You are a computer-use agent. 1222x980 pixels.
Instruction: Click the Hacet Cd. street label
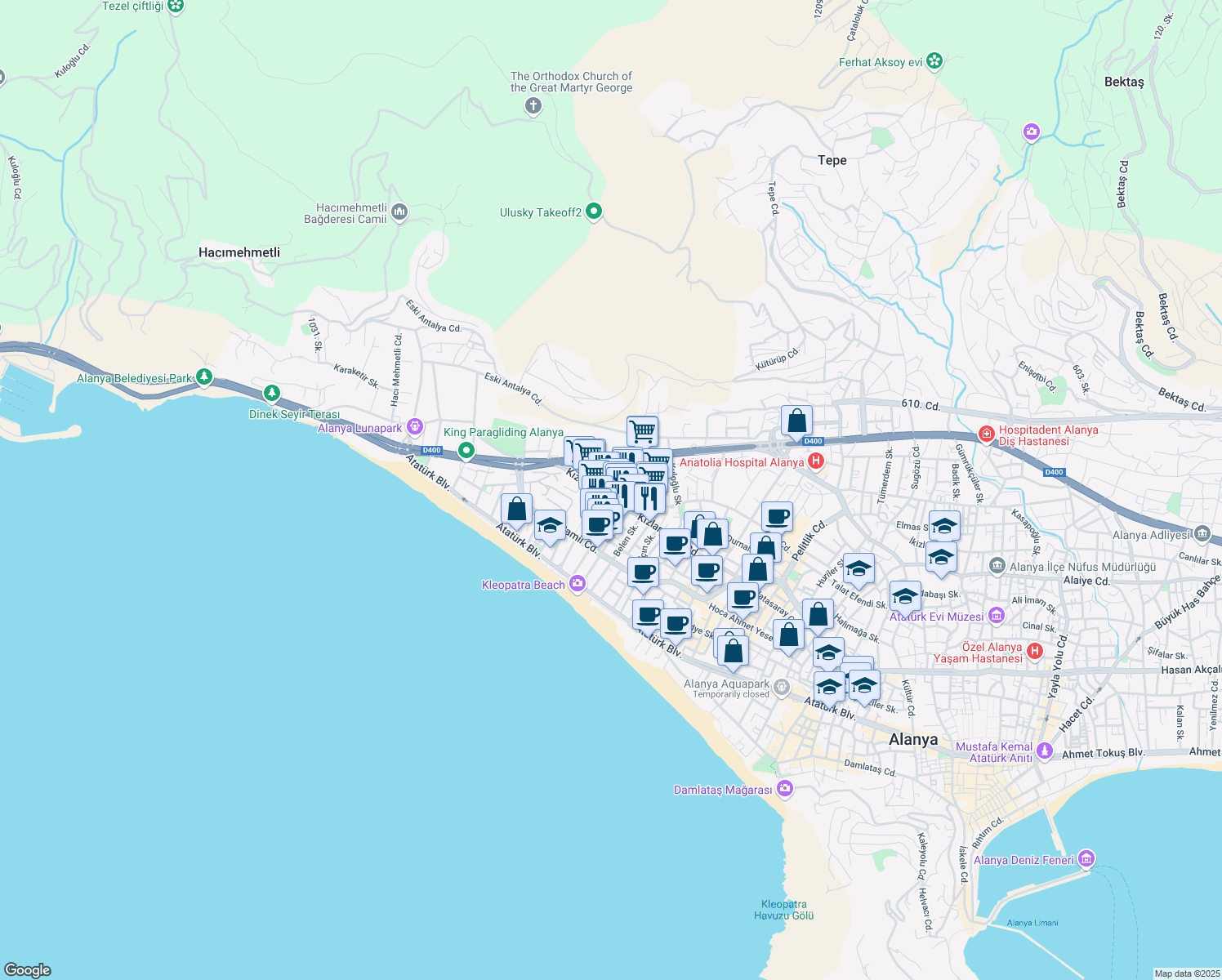(x=1077, y=715)
